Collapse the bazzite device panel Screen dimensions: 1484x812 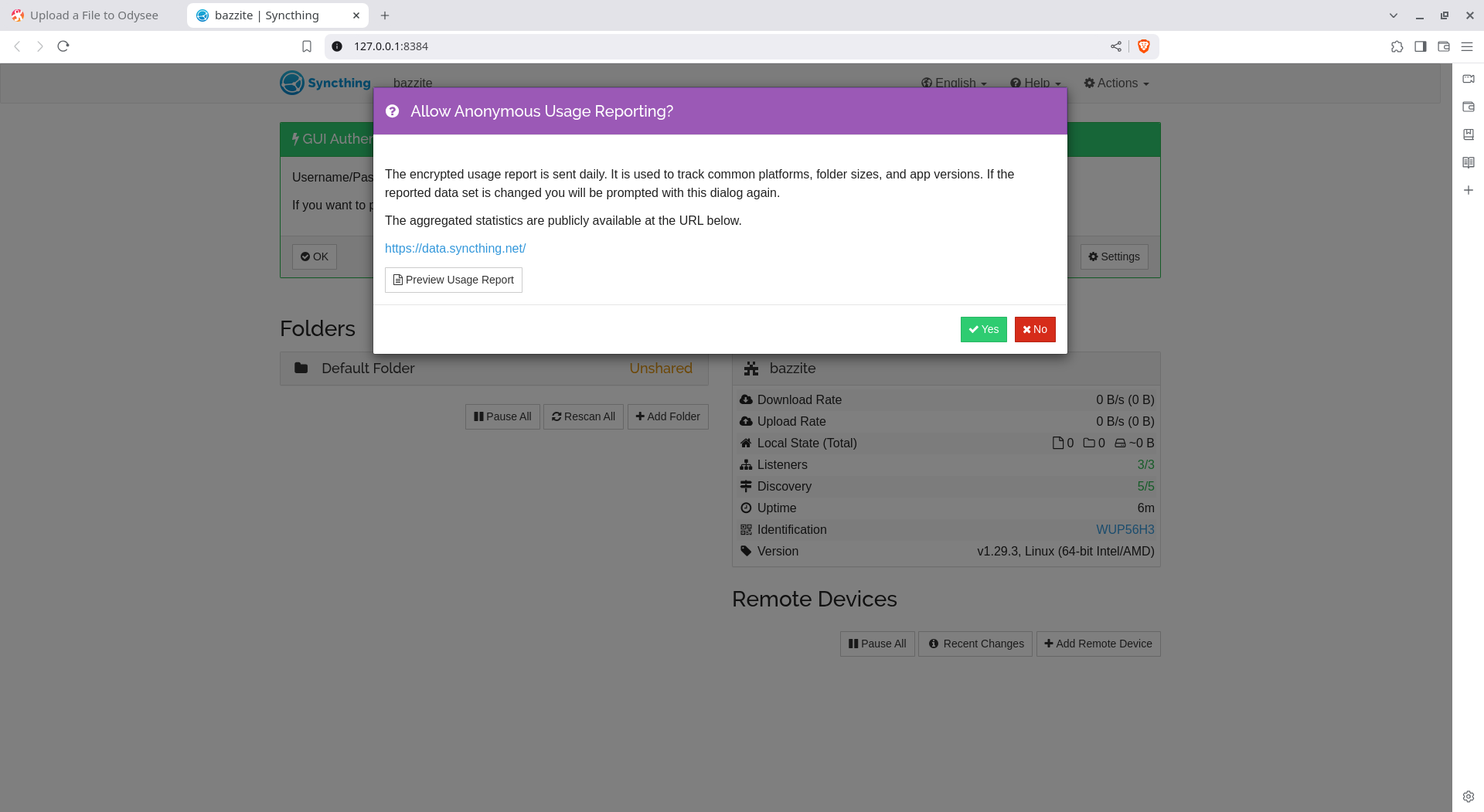coord(946,369)
